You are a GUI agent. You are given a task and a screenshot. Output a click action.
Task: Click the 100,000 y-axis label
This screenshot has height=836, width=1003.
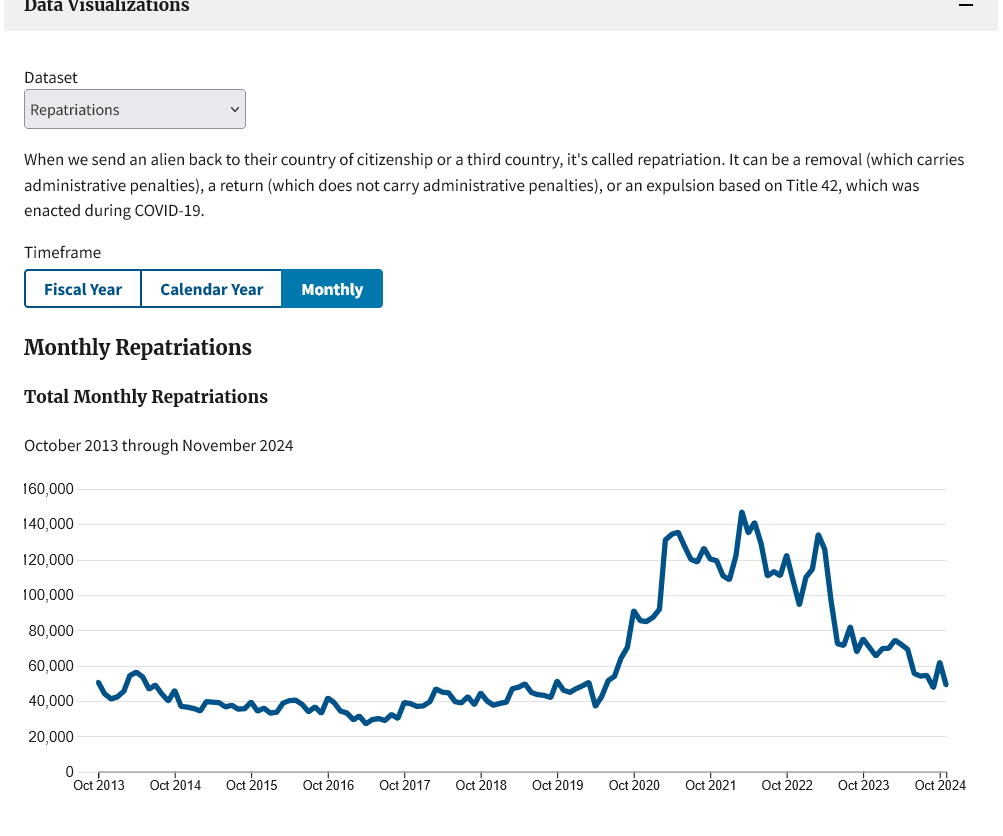click(49, 595)
